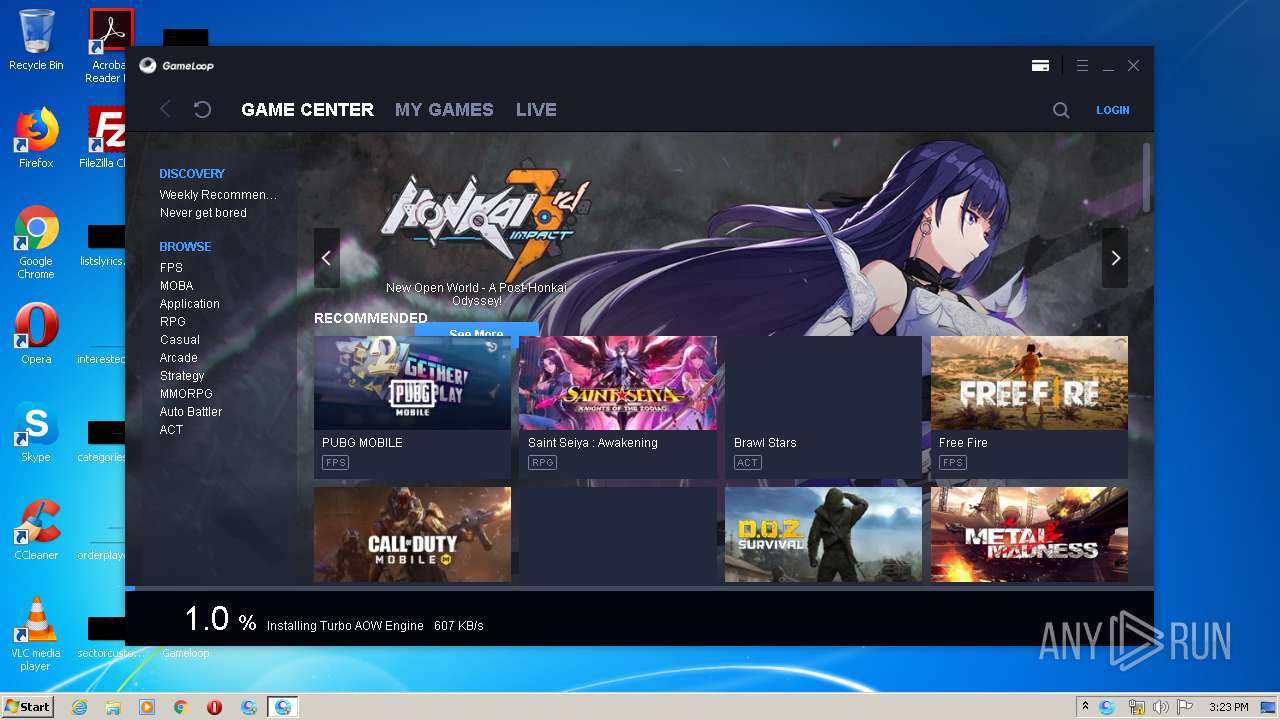
Task: Open the D.O.Z Survival thumbnail
Action: tap(823, 534)
